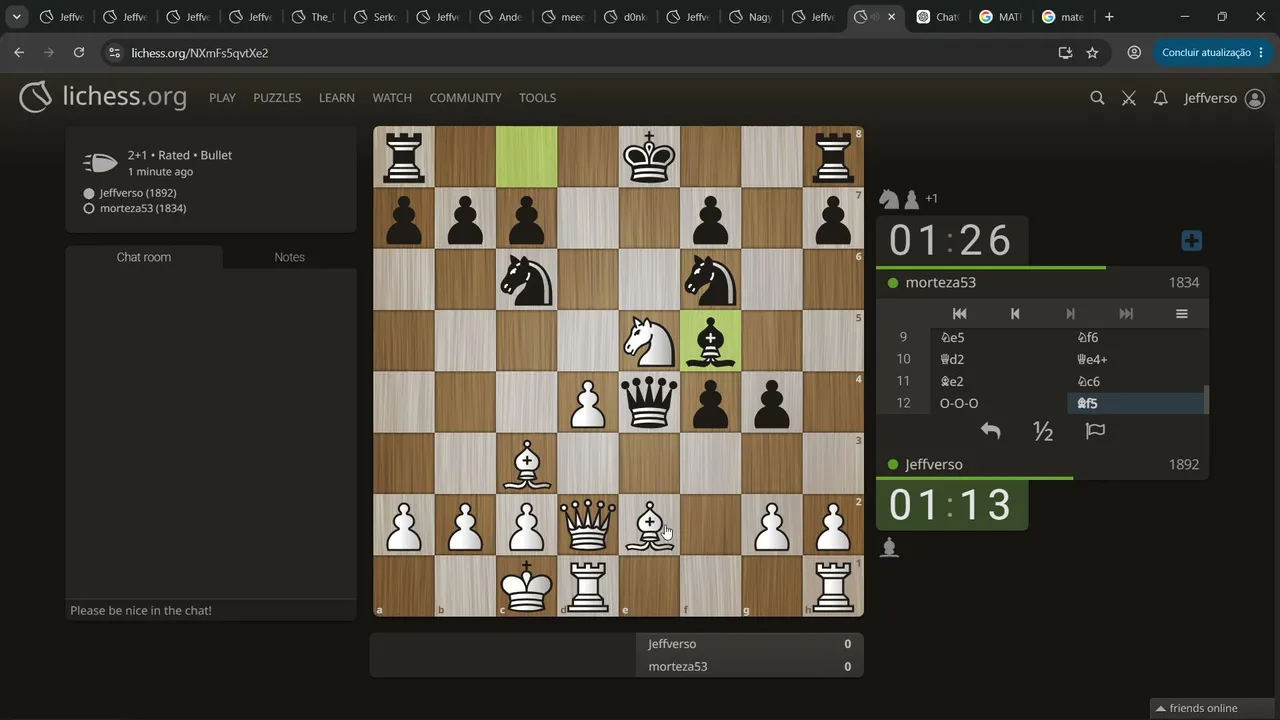Open the notifications bell
The image size is (1280, 720).
pyautogui.click(x=1160, y=98)
